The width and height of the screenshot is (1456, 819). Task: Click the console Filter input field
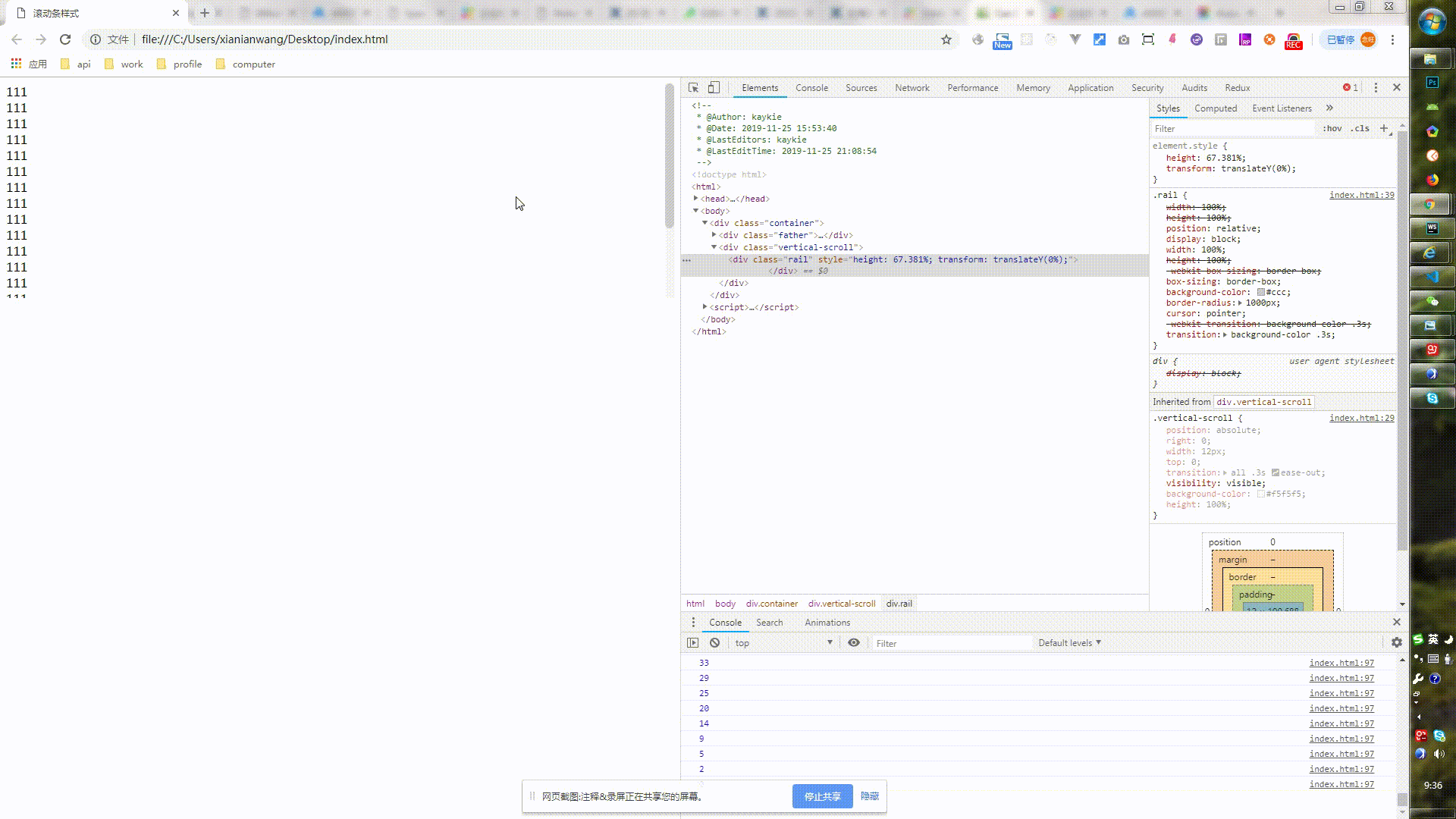coord(952,644)
